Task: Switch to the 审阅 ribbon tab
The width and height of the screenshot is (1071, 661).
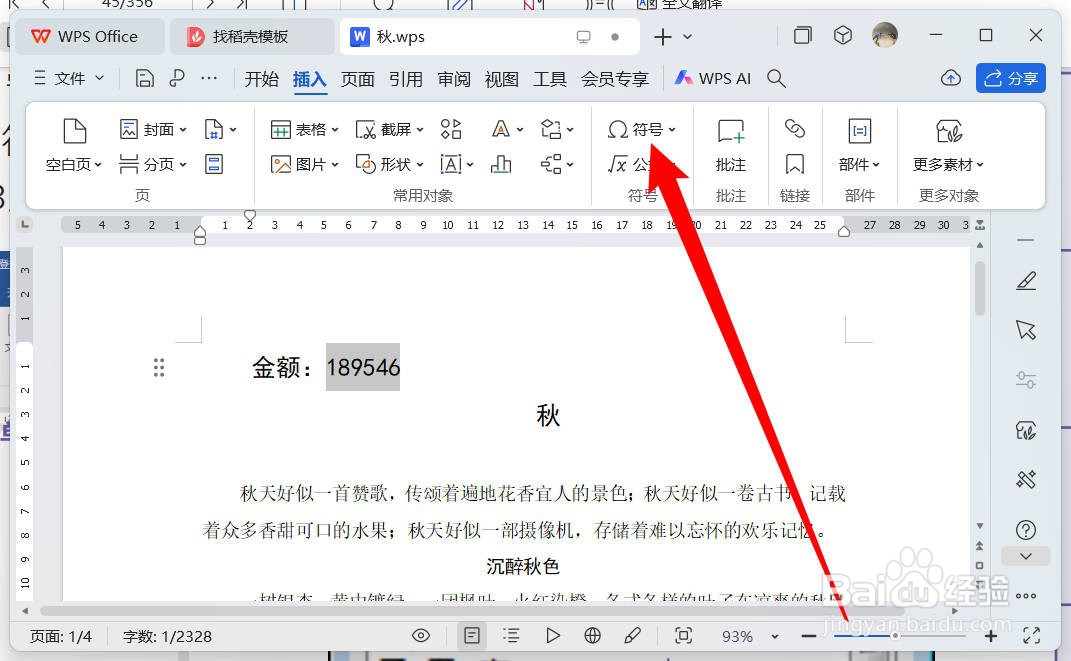Action: point(454,78)
